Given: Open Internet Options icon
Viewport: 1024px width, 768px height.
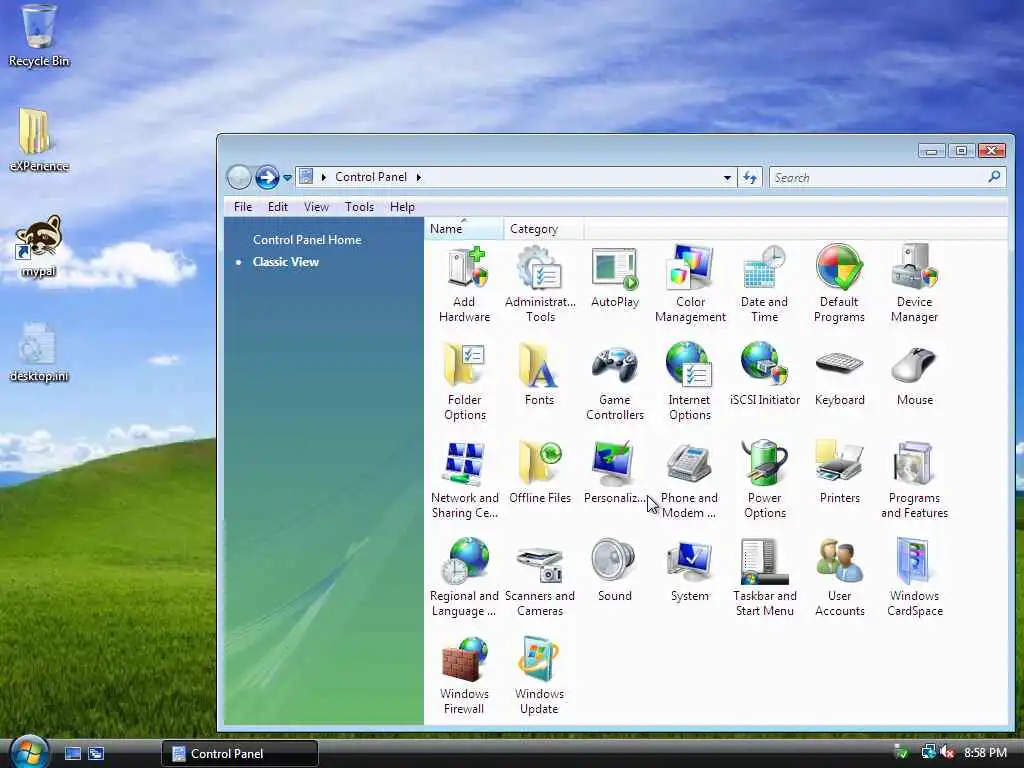Looking at the screenshot, I should 690,381.
